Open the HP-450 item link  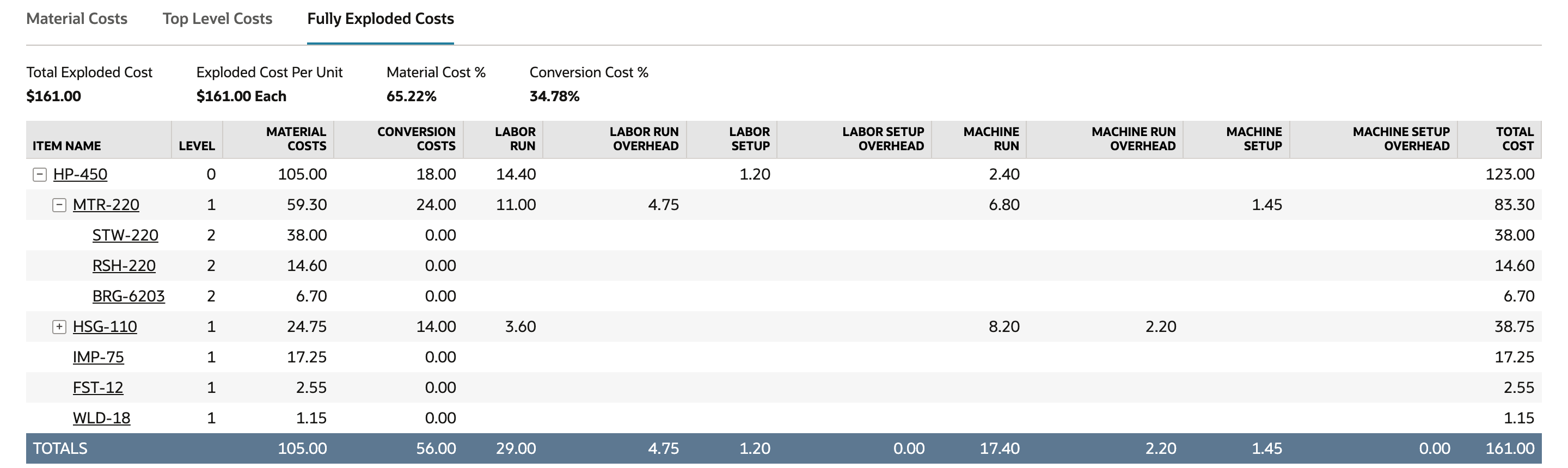[79, 174]
